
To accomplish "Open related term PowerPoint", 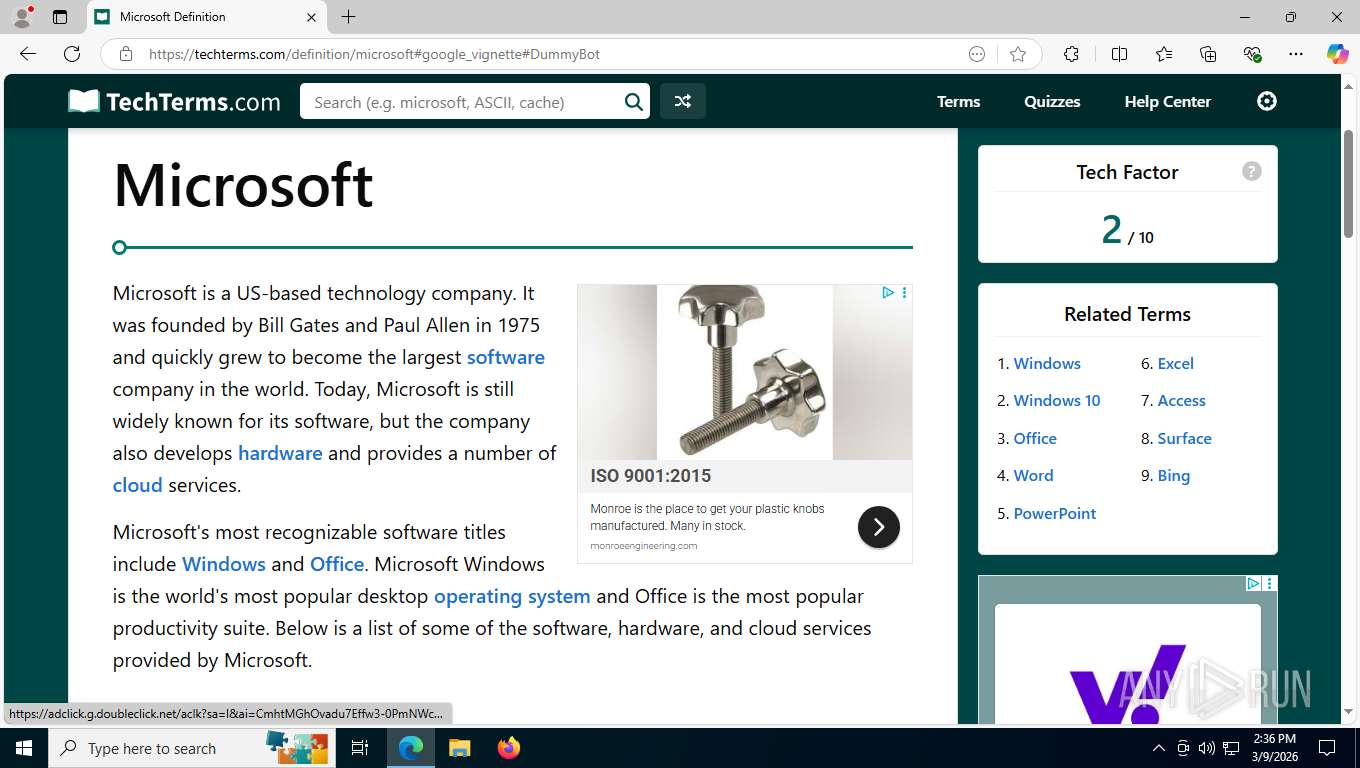I will coord(1055,513).
